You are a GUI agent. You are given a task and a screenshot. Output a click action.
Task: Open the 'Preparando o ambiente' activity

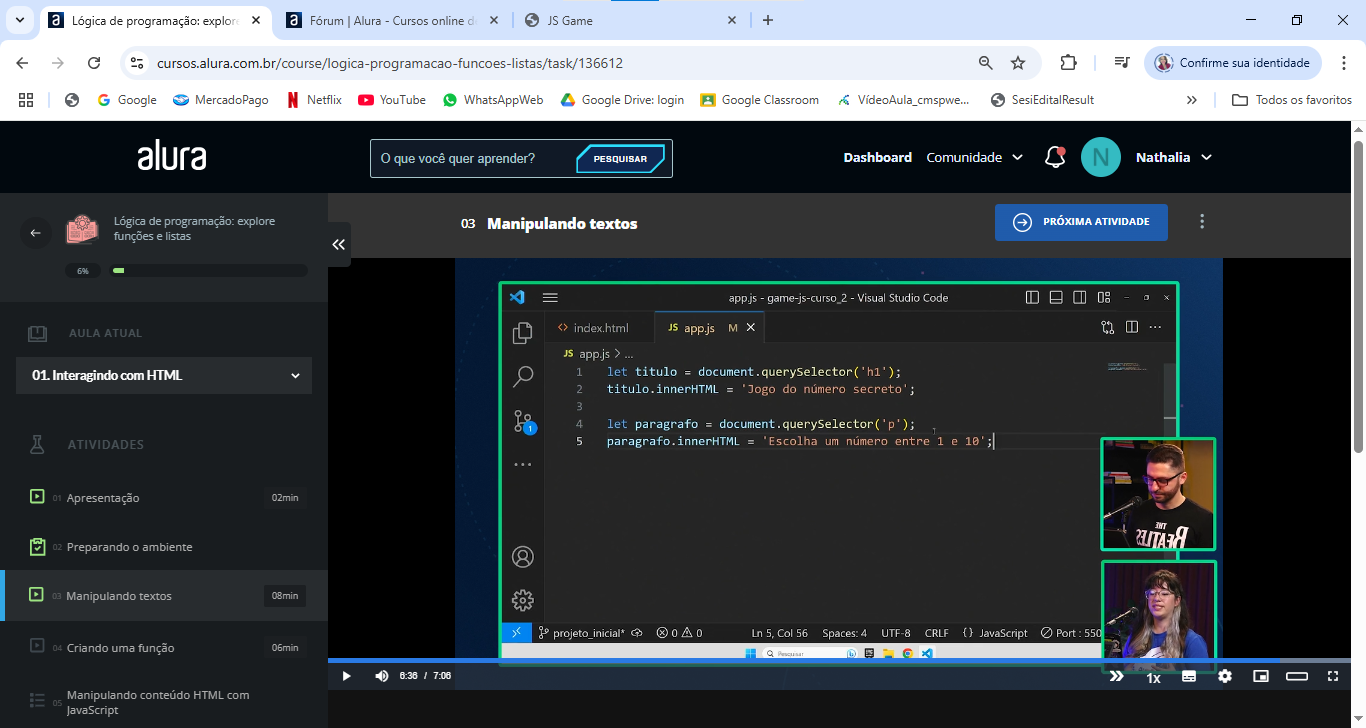(x=164, y=547)
